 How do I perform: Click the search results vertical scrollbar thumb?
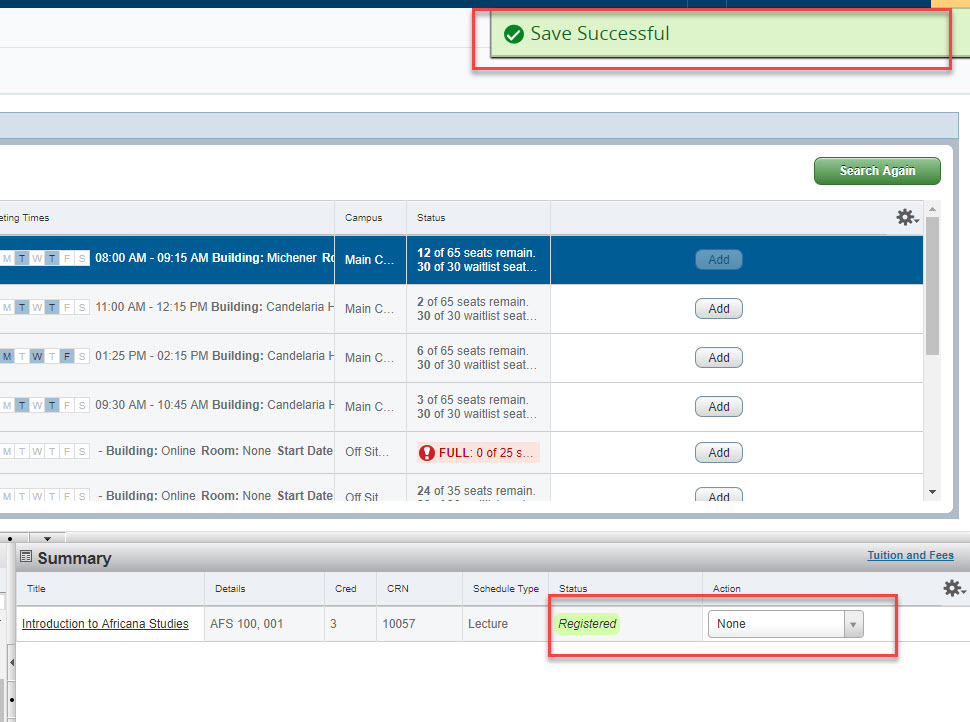tap(932, 285)
